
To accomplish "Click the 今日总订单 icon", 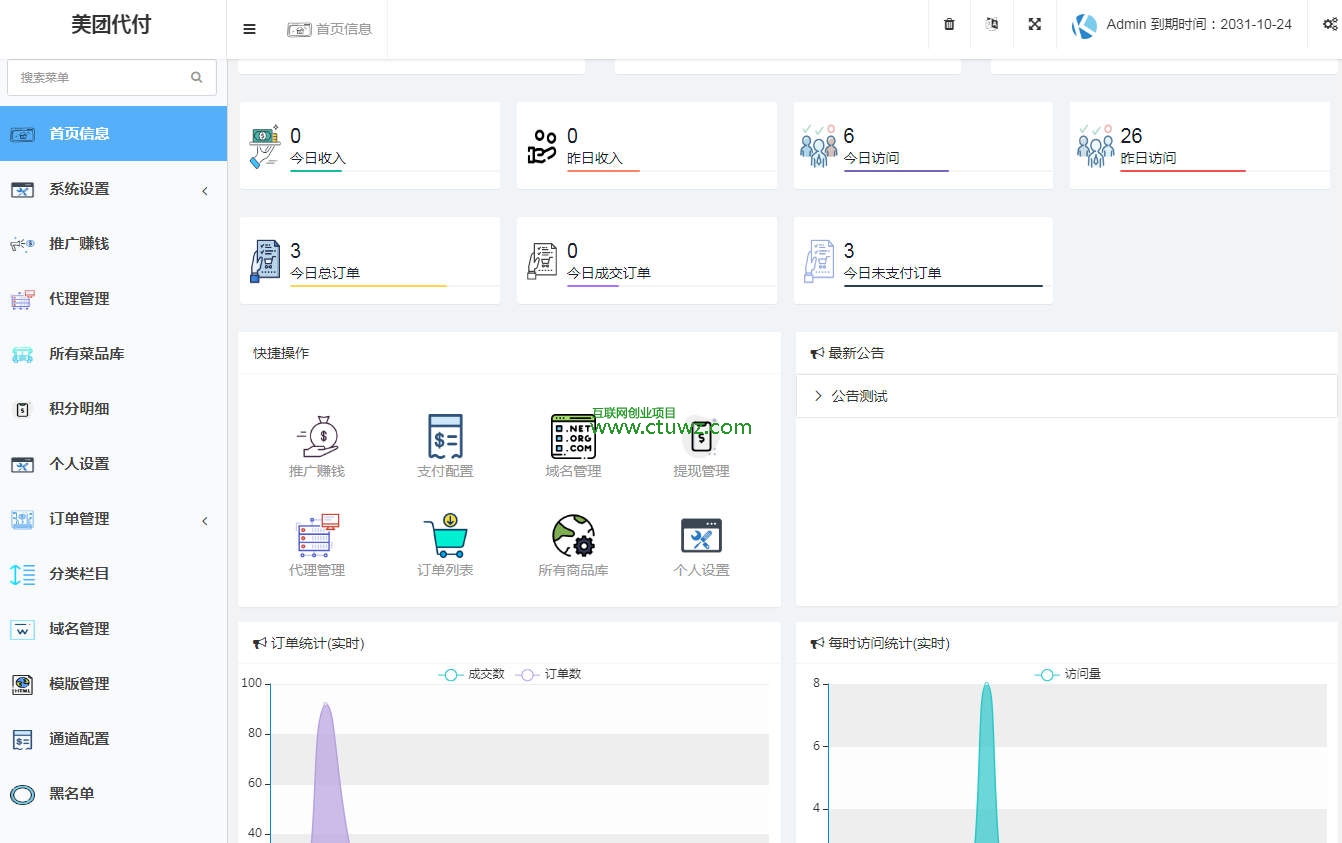I will pos(266,261).
